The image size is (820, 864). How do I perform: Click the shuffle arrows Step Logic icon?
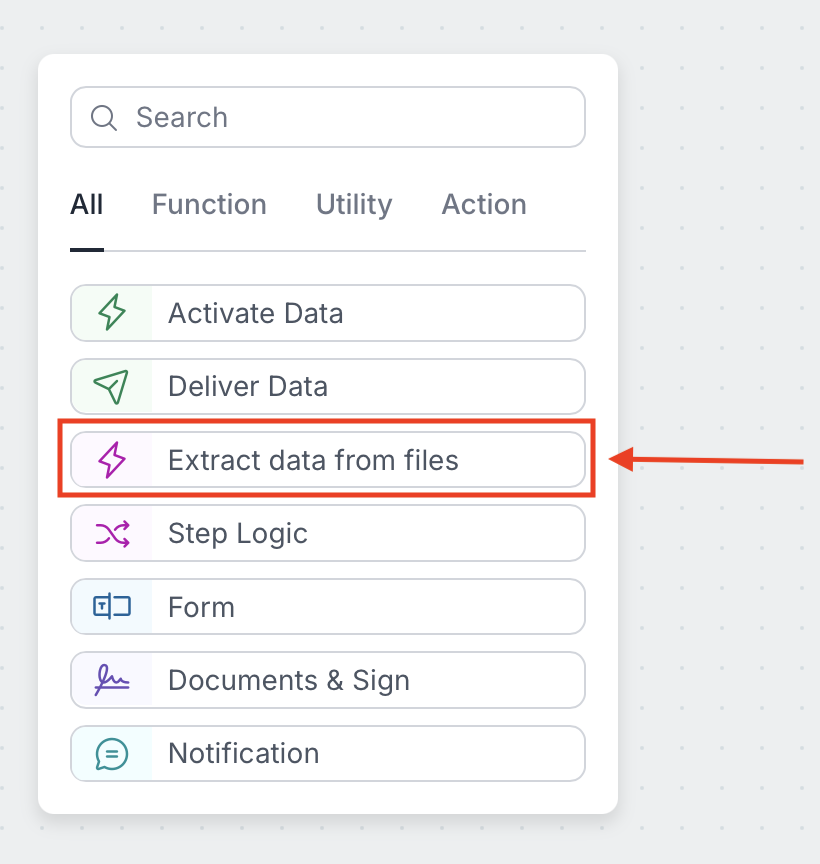point(112,533)
